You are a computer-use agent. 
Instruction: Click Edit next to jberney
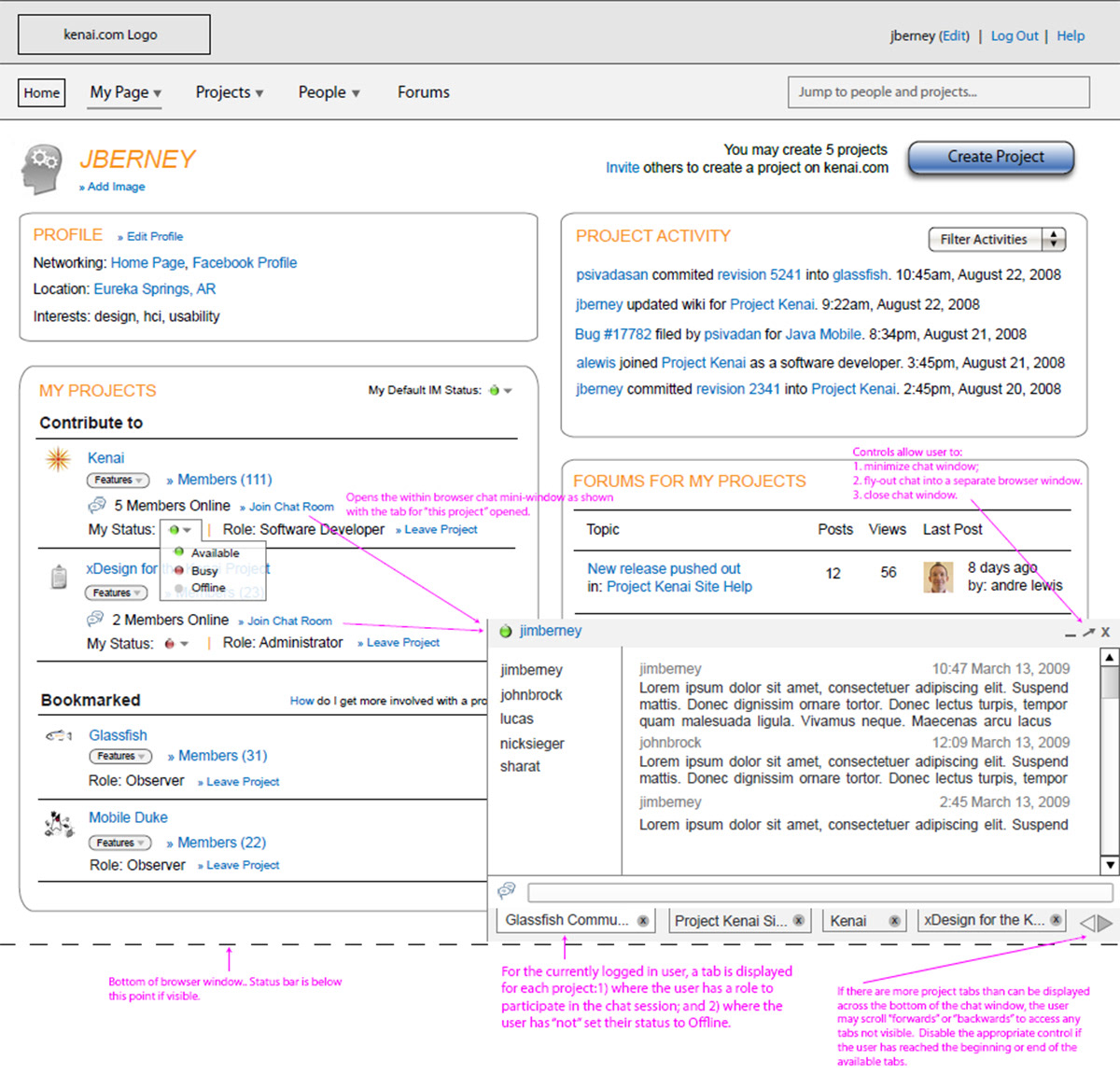(954, 35)
